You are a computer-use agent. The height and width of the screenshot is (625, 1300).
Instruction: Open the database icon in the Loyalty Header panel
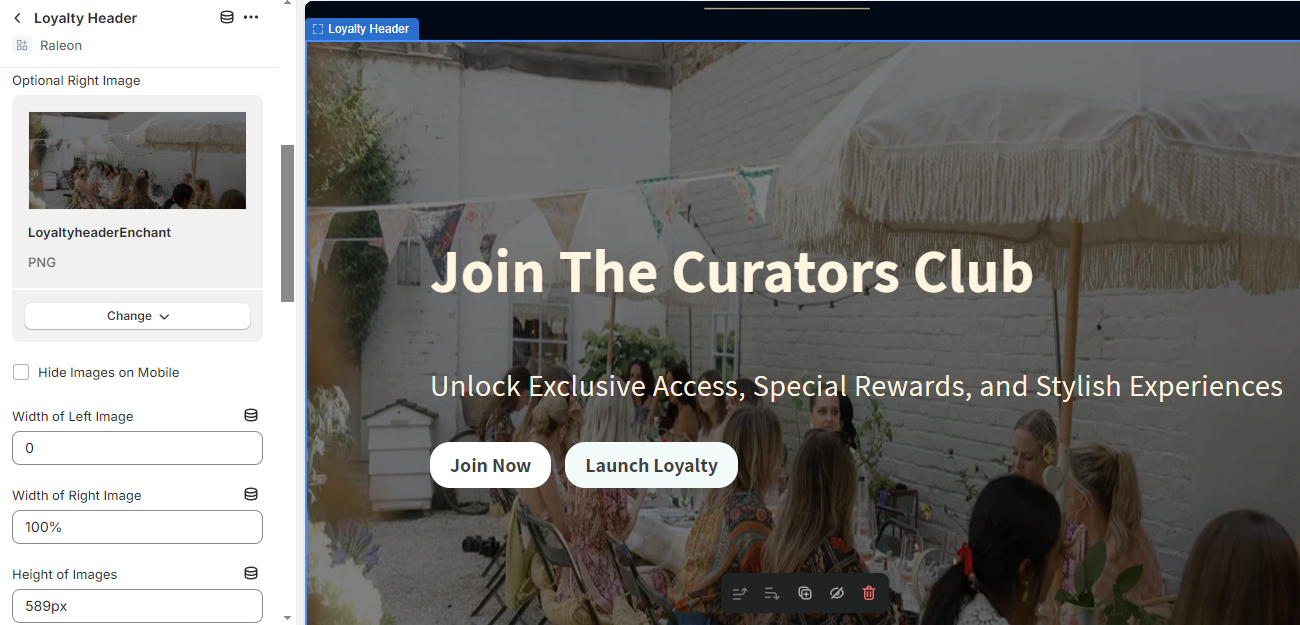point(227,17)
